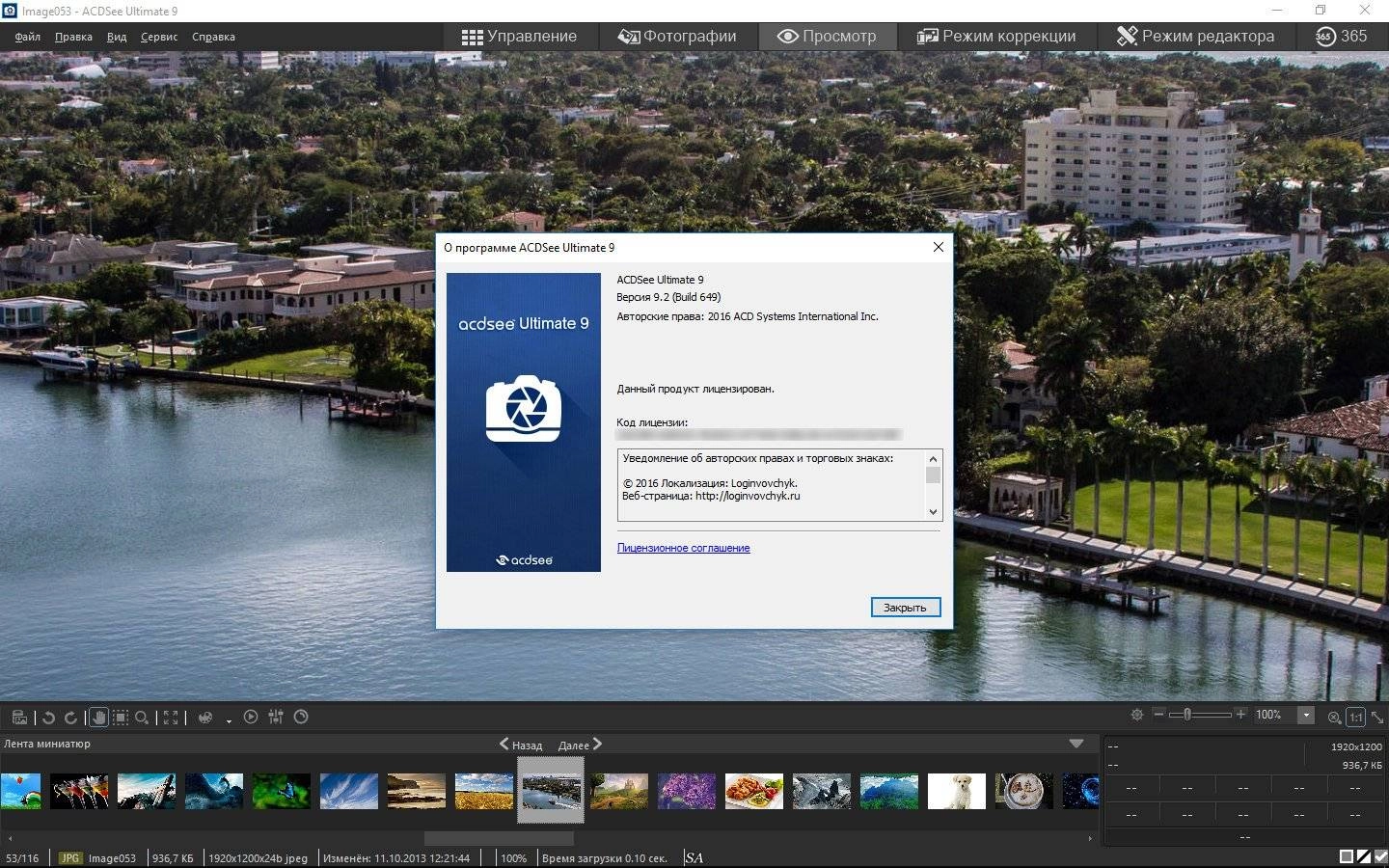Select the blue sky clouds thumbnail

tap(349, 791)
